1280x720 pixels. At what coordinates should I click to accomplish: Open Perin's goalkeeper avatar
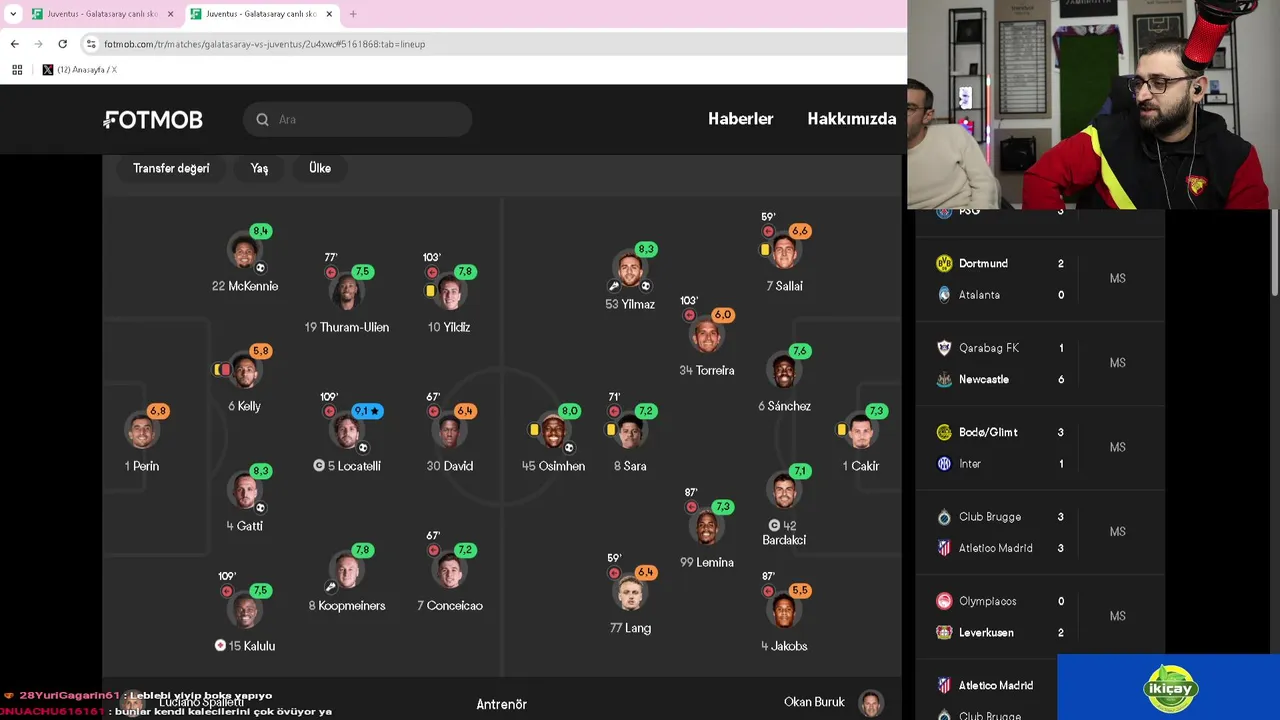141,432
